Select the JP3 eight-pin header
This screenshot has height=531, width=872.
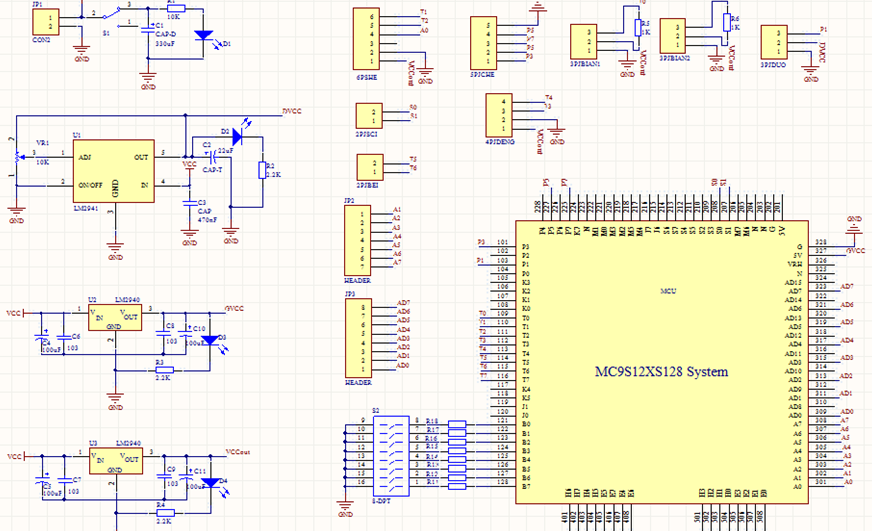coord(358,338)
